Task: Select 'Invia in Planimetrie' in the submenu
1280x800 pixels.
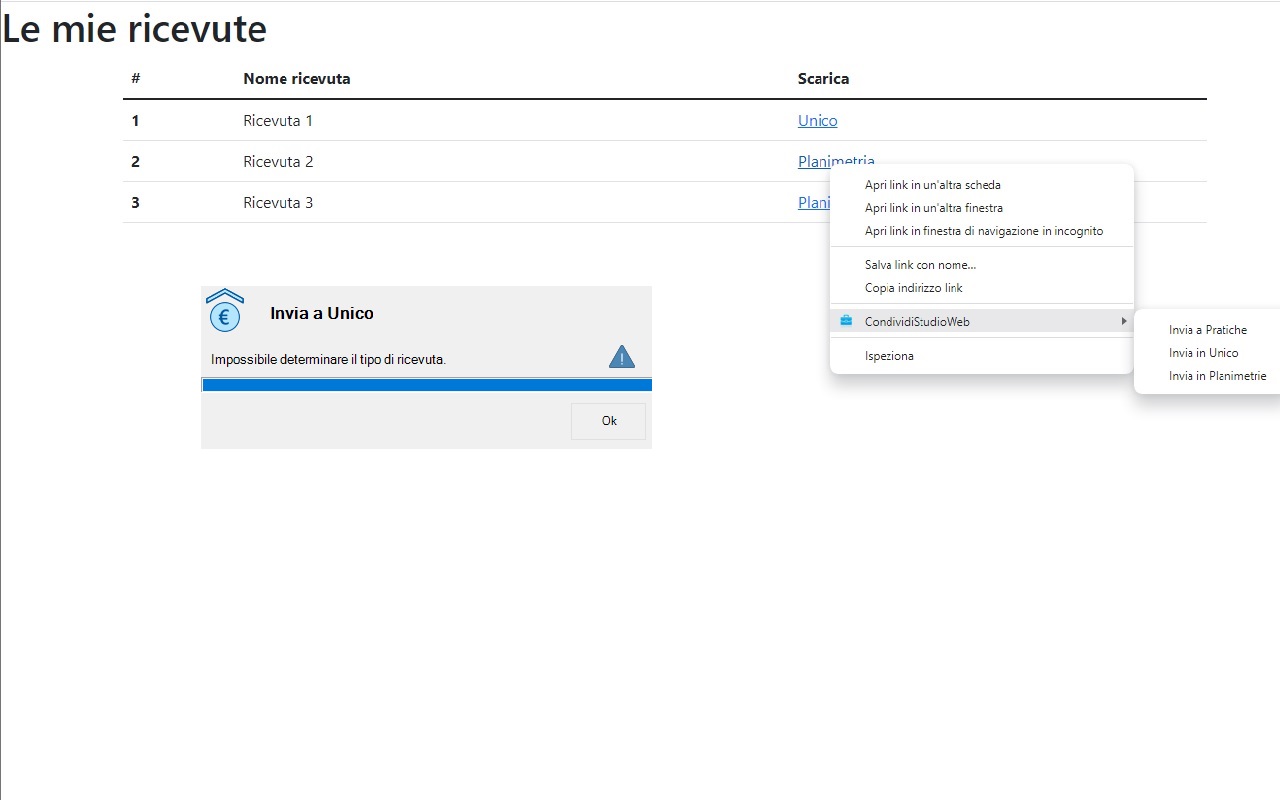Action: 1217,376
